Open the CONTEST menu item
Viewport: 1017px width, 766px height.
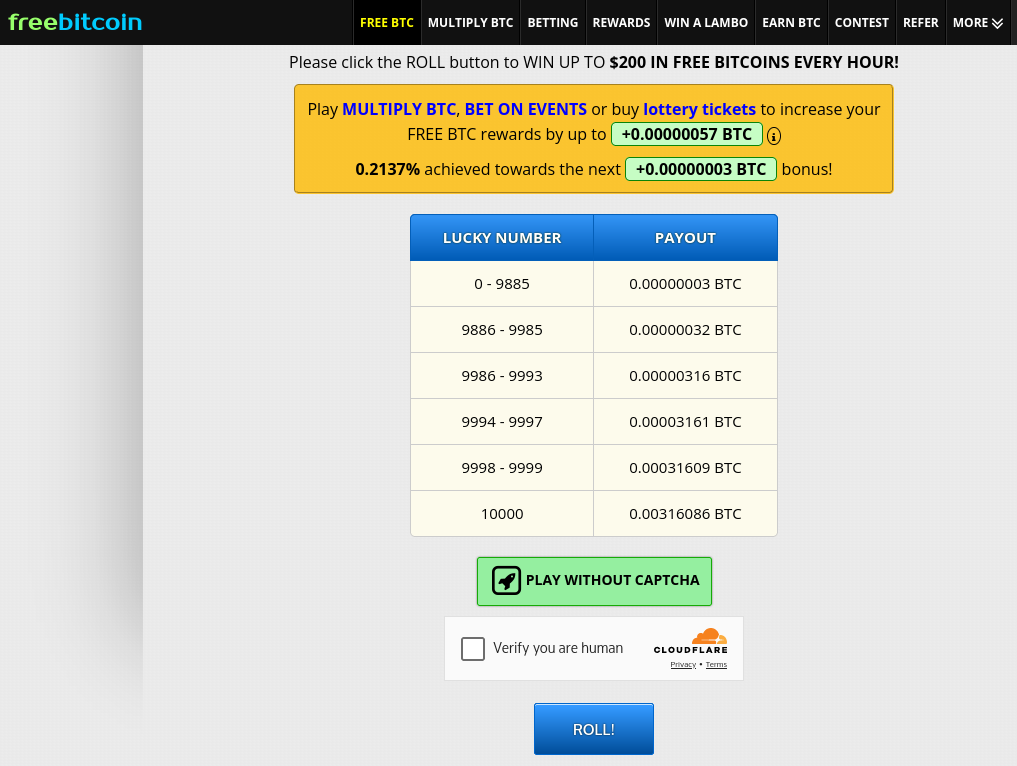pos(861,23)
